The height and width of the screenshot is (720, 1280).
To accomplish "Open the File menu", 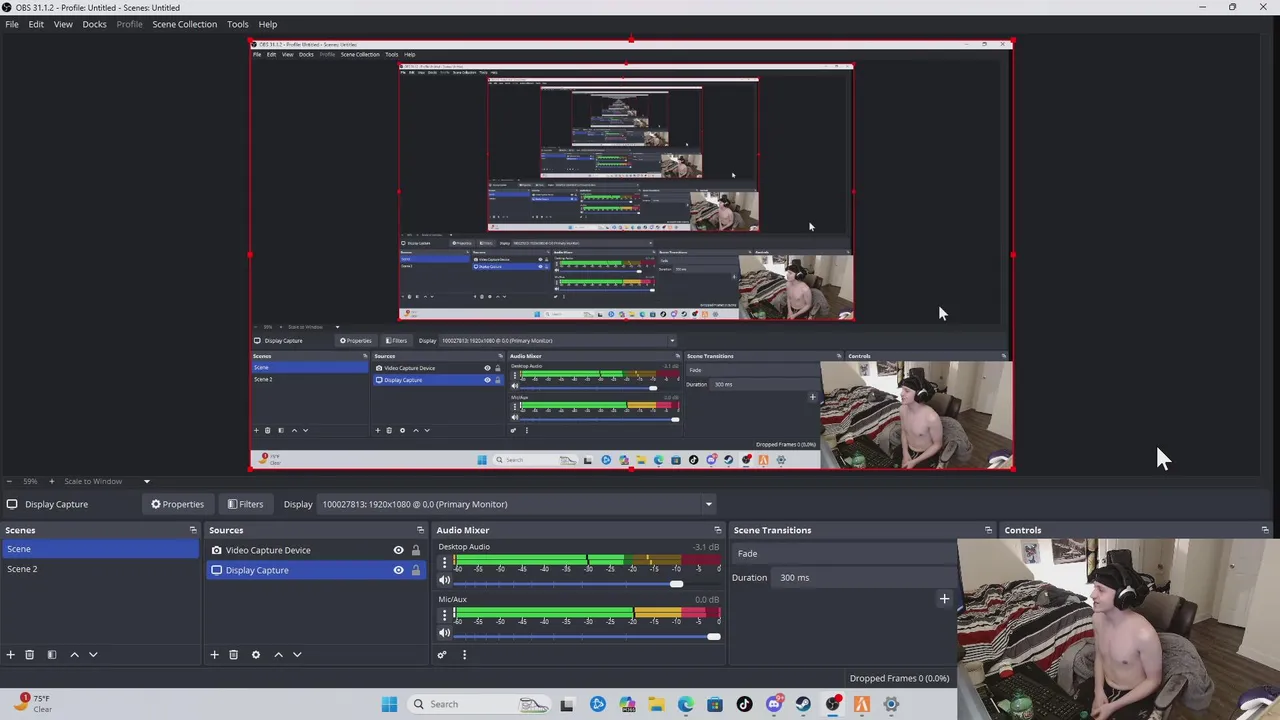I will [x=12, y=24].
